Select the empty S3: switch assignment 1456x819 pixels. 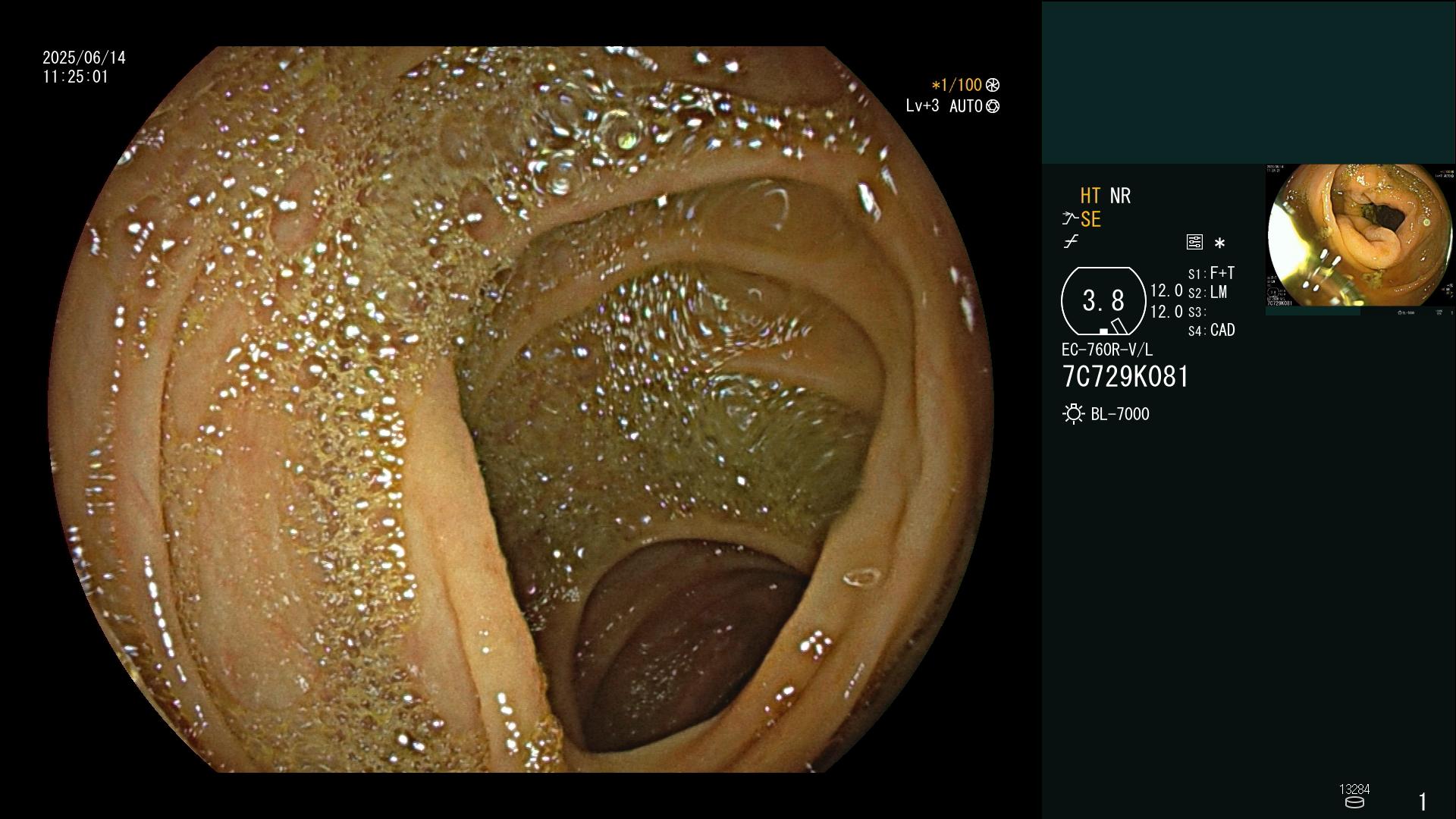[1197, 312]
